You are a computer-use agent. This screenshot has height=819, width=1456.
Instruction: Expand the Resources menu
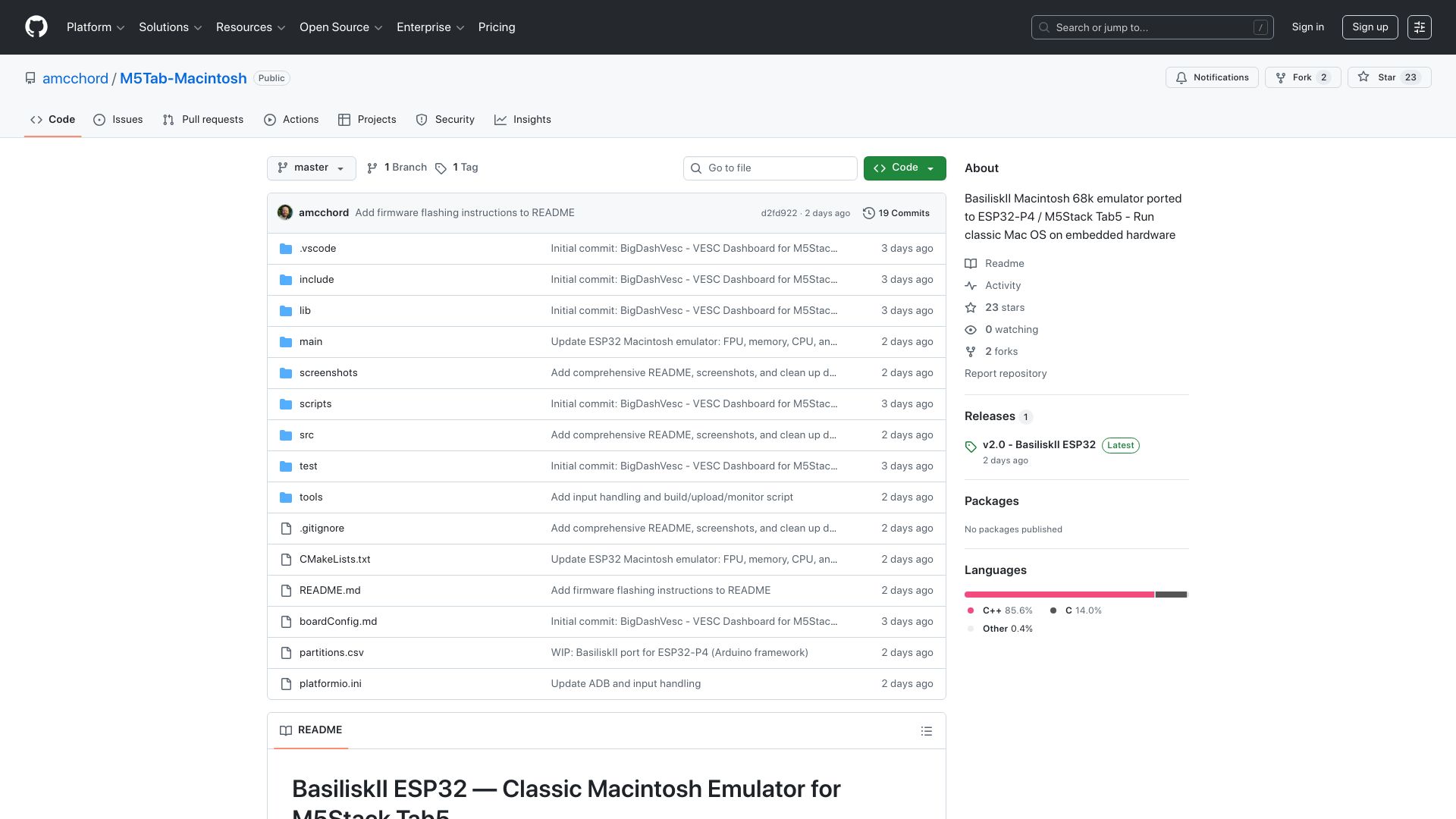[x=251, y=27]
